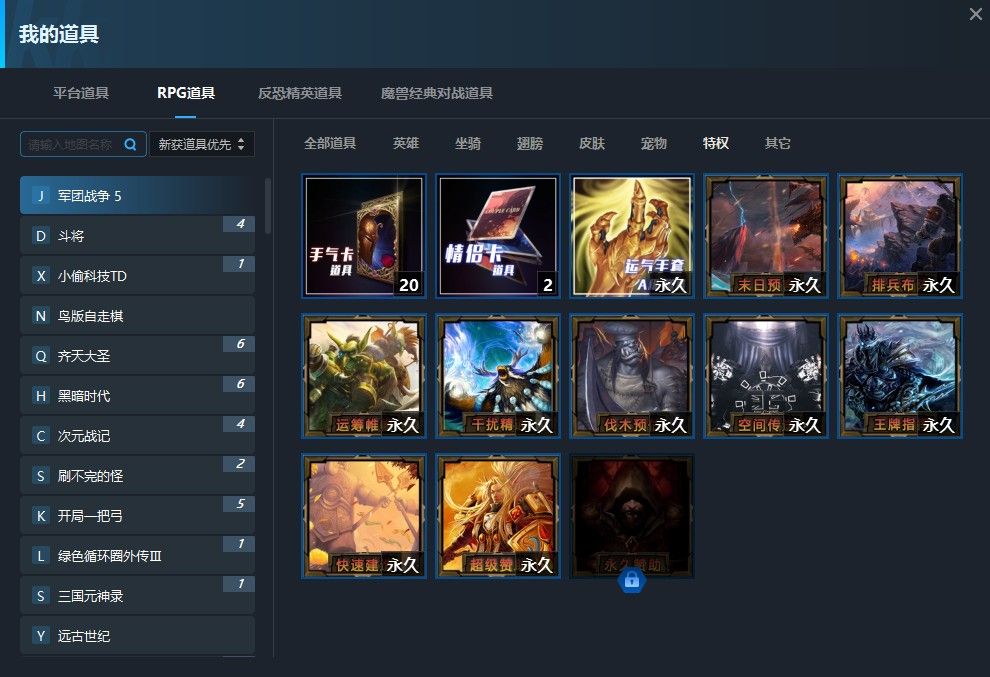Open the 手气卡 lucky card item icon
Screen dimensions: 990x677
click(x=364, y=235)
